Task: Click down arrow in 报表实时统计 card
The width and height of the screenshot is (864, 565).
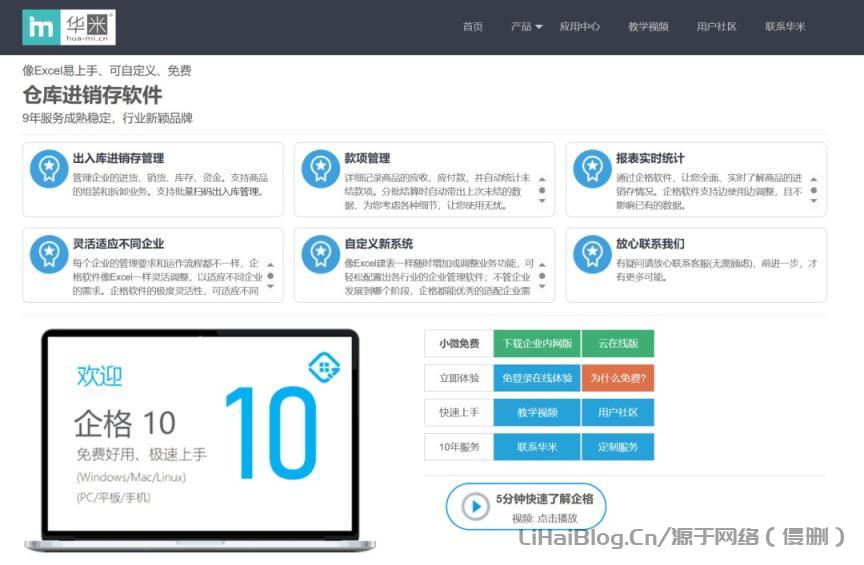Action: (x=814, y=201)
